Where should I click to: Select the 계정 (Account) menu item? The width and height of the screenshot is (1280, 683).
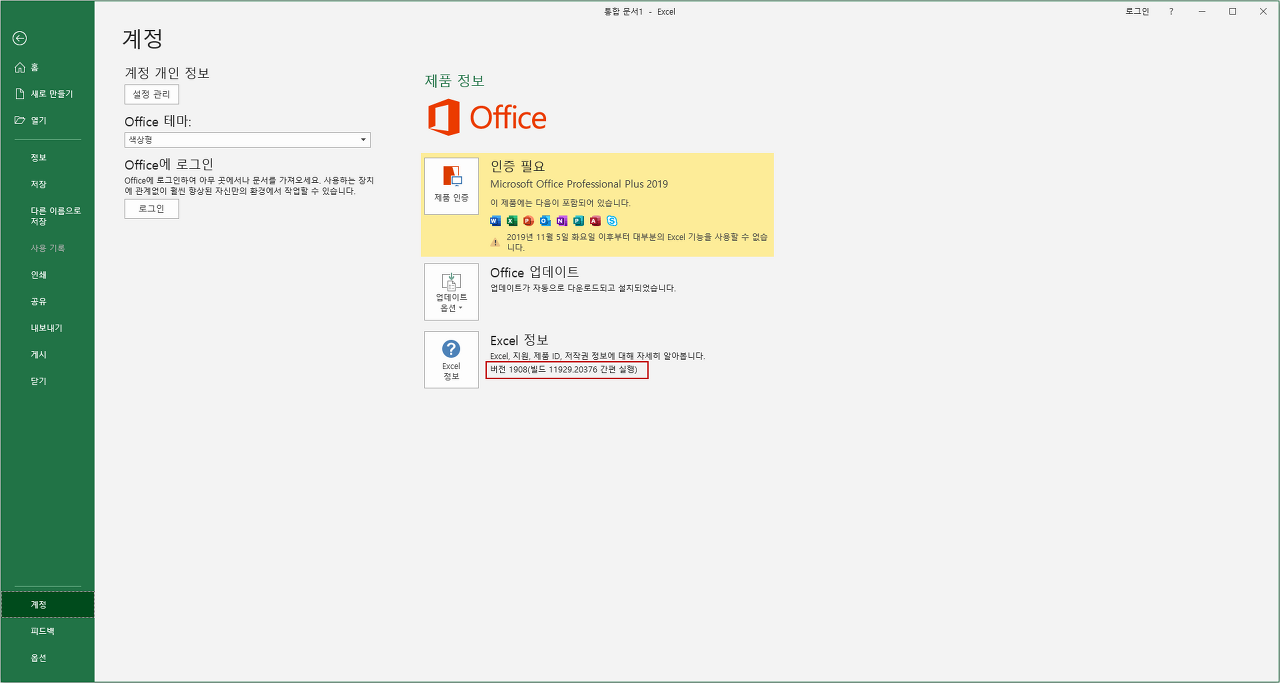click(x=47, y=605)
